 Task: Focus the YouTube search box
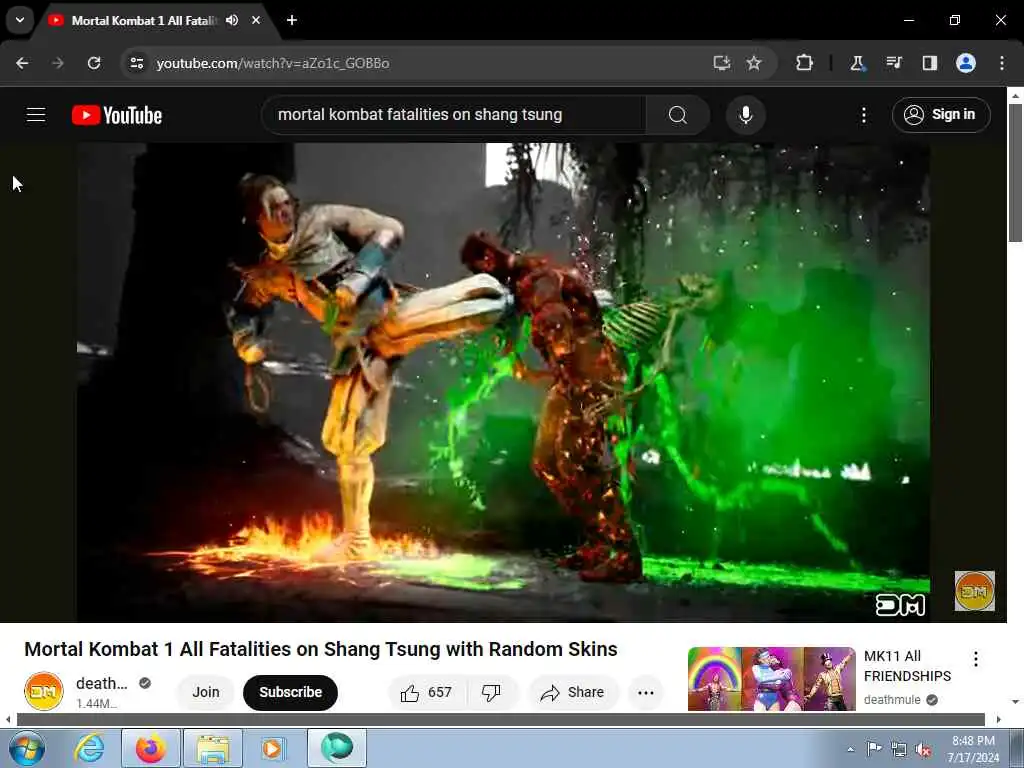point(454,115)
